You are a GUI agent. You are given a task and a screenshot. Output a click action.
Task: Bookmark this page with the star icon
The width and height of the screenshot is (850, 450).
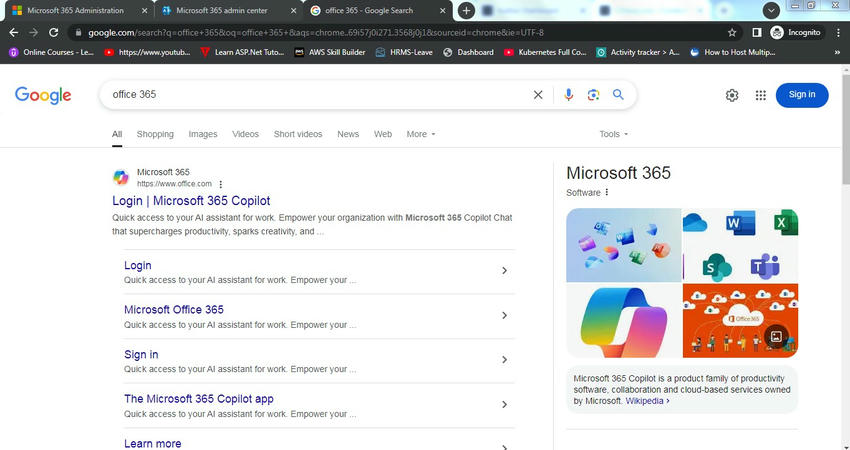tap(732, 33)
